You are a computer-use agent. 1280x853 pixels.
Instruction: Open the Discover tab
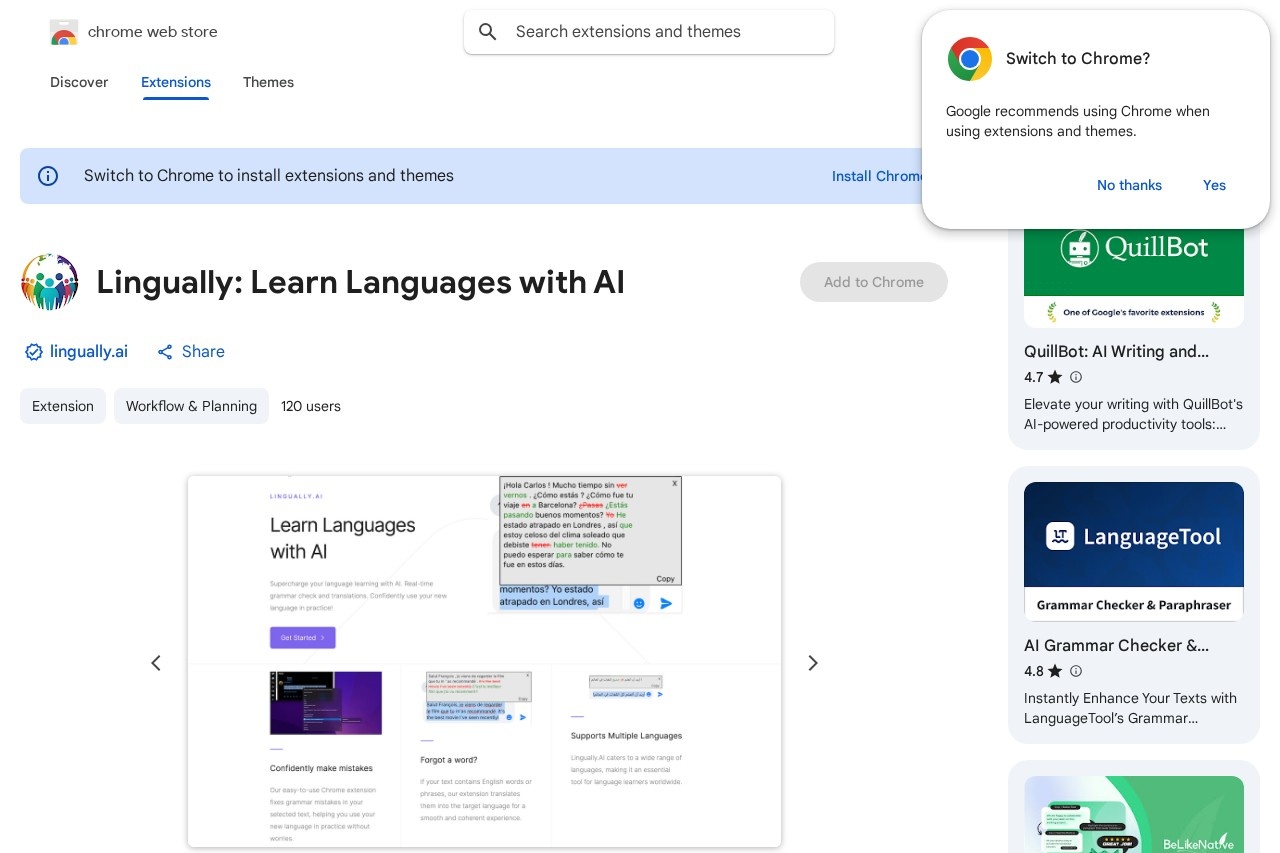click(79, 82)
